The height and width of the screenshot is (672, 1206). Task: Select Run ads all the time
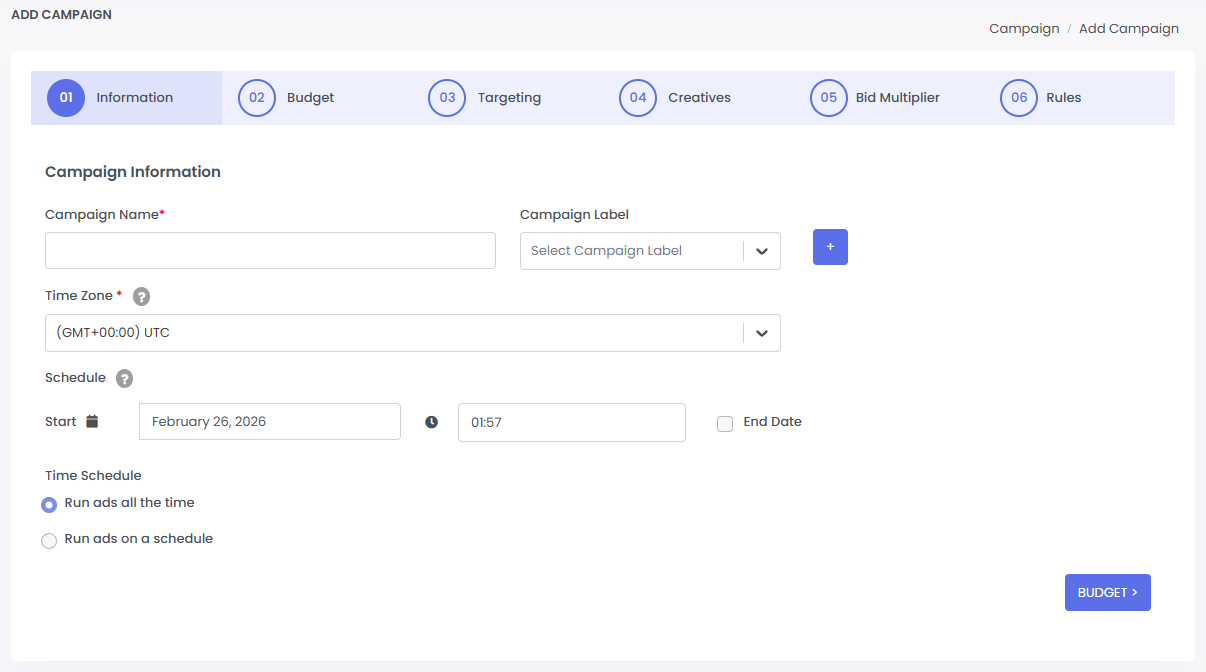pyautogui.click(x=49, y=505)
